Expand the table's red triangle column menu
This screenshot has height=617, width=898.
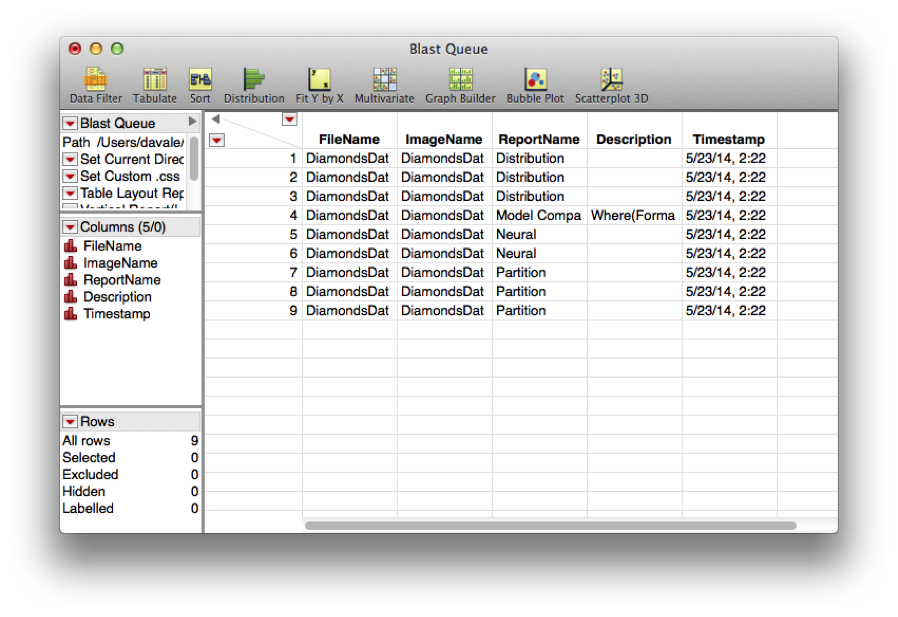[x=289, y=119]
